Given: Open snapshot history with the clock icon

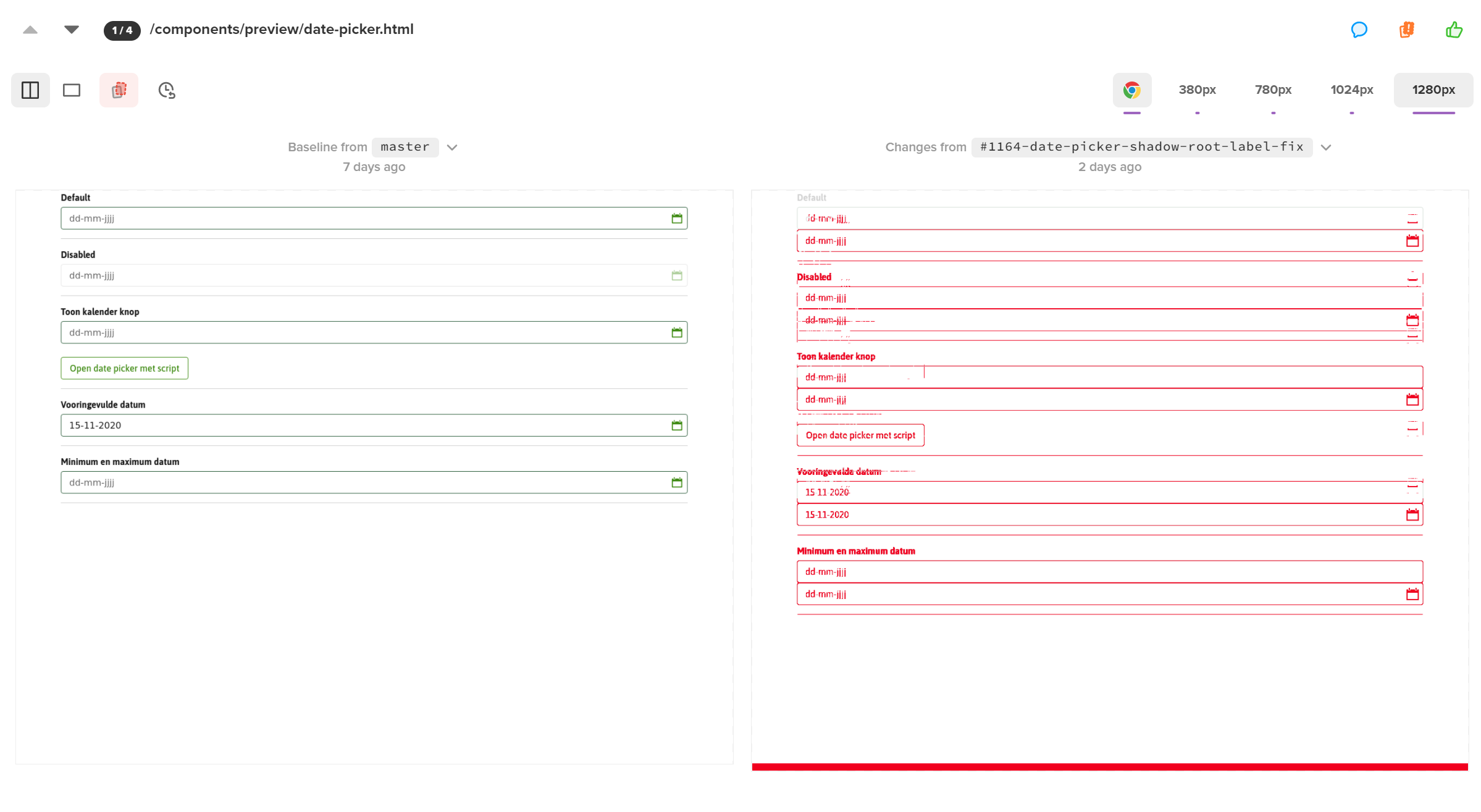Looking at the screenshot, I should [x=166, y=90].
